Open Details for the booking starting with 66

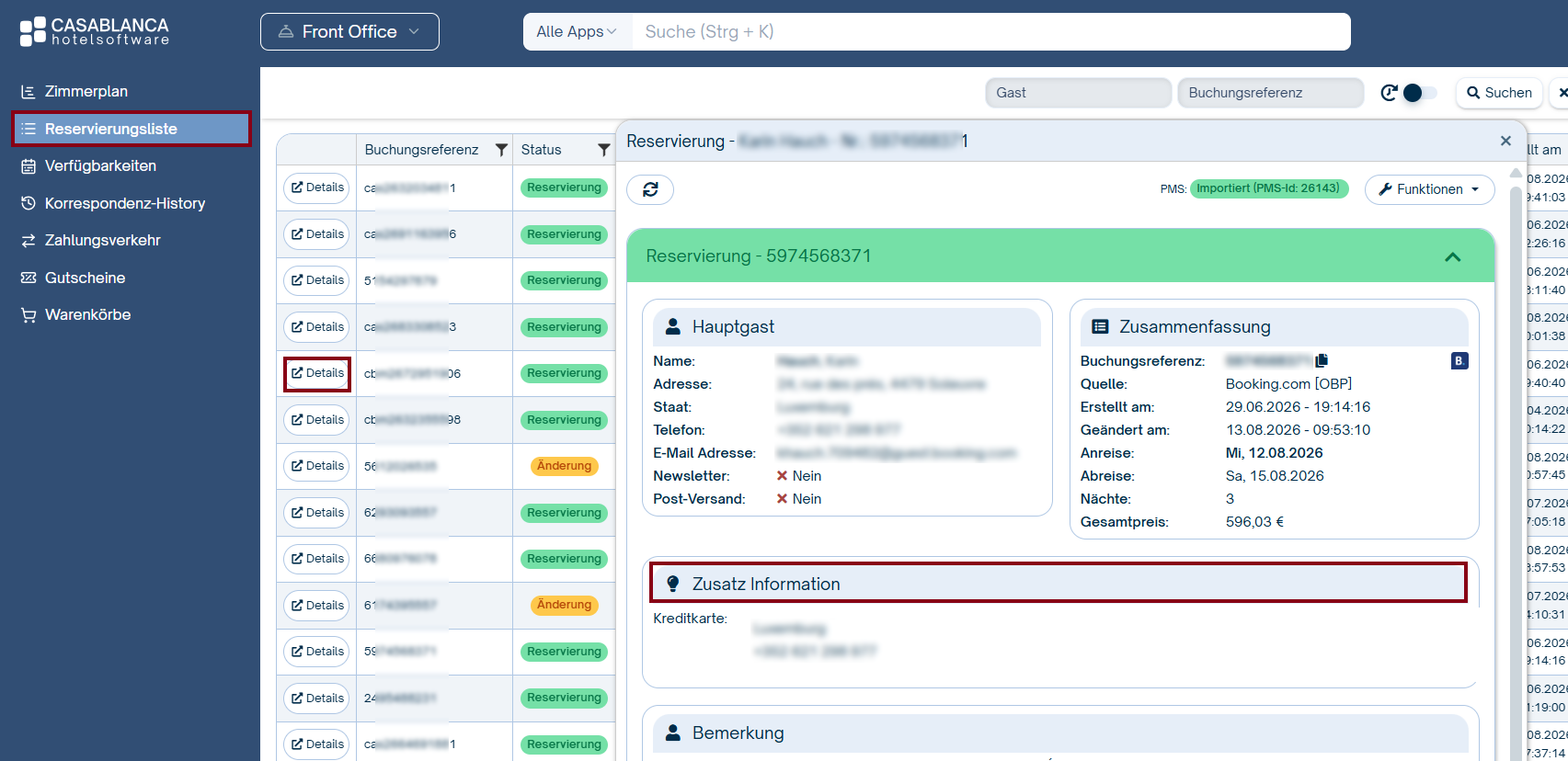click(317, 559)
